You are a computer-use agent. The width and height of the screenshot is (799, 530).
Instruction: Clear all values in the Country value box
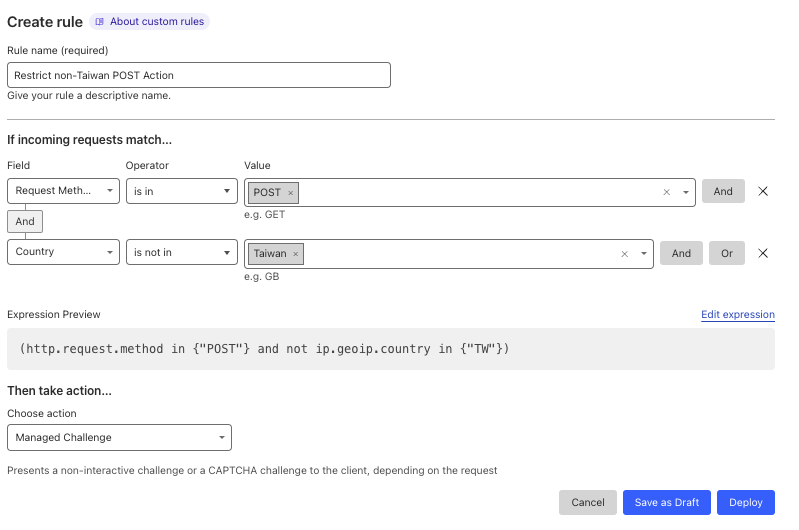point(624,254)
